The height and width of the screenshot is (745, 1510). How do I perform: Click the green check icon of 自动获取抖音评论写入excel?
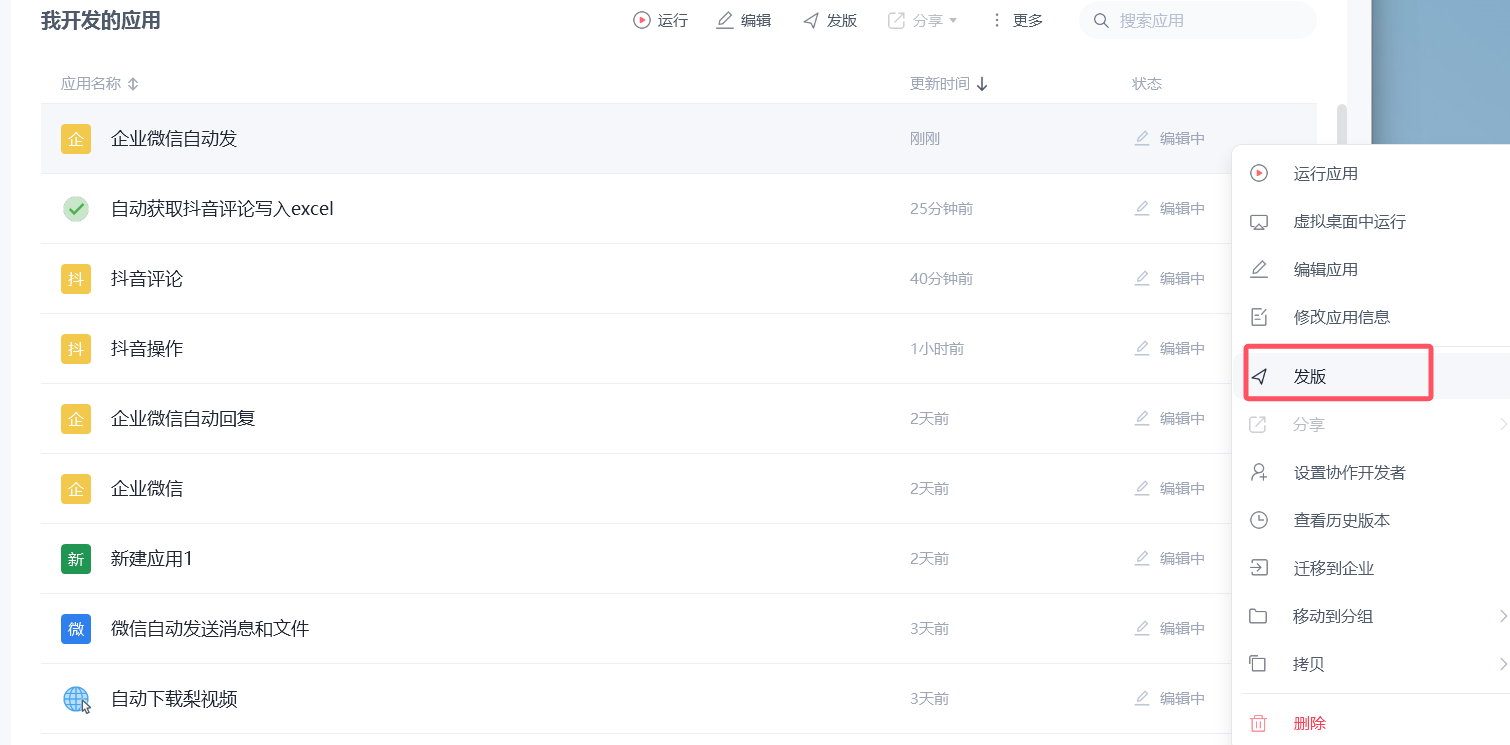pos(76,209)
